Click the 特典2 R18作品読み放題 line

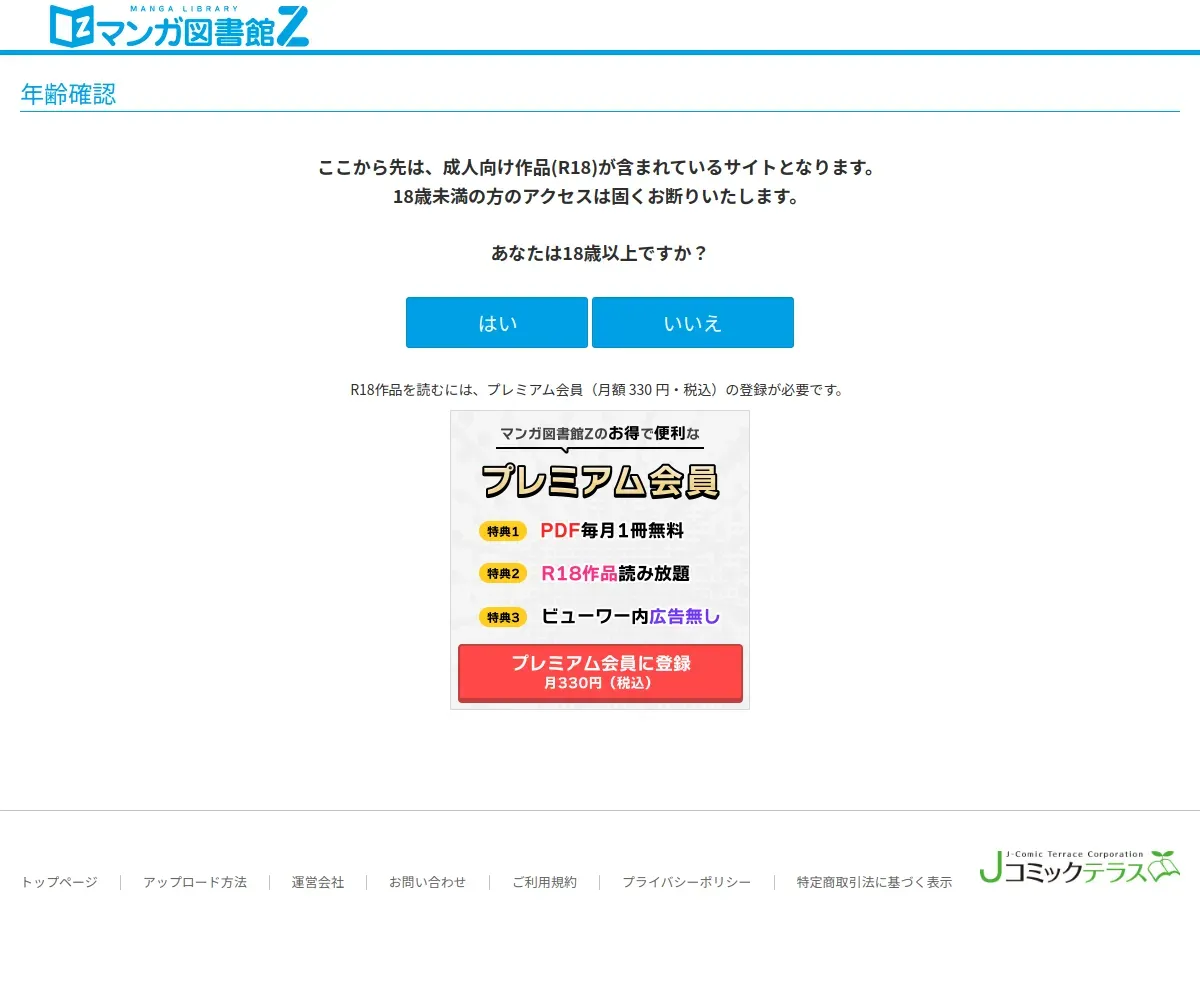pos(585,573)
